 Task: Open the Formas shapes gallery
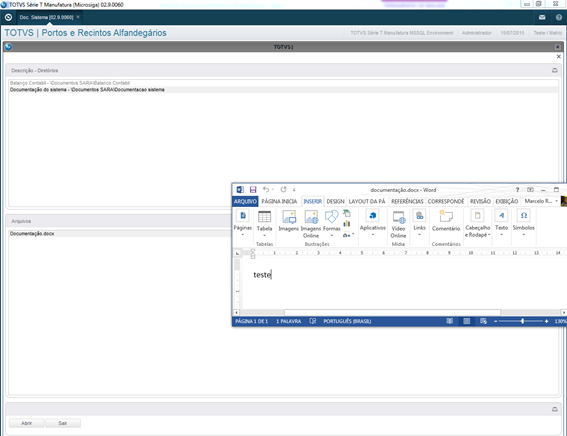coord(332,223)
